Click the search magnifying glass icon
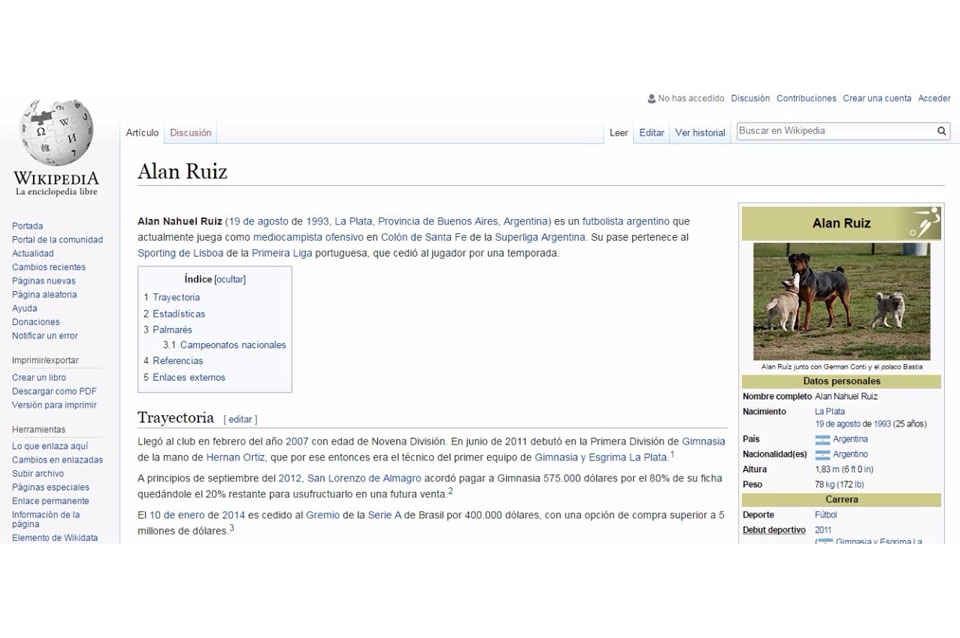Viewport: 960px width, 638px height. tap(941, 131)
